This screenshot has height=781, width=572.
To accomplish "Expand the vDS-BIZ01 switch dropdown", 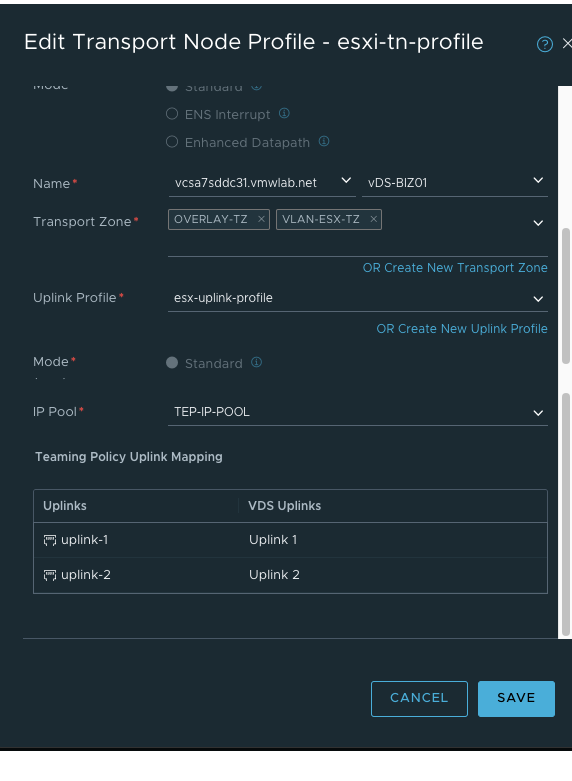I will (x=454, y=183).
